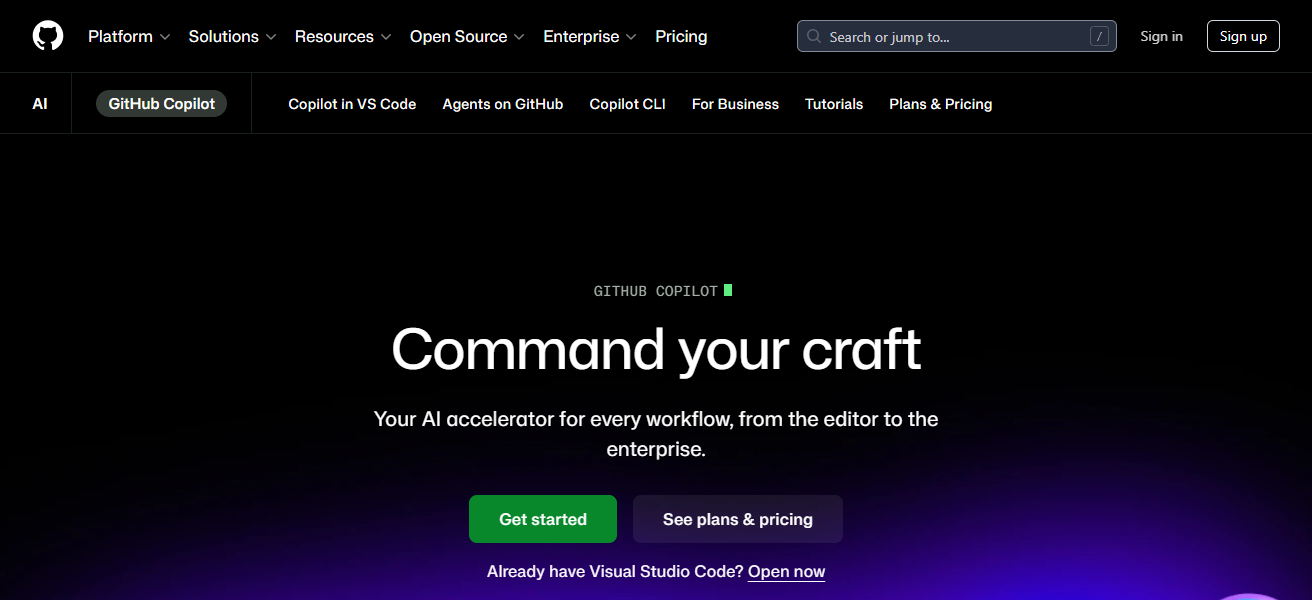Image resolution: width=1312 pixels, height=600 pixels.
Task: Click 'Already have Visual Studio Code?' text
Action: coord(615,572)
